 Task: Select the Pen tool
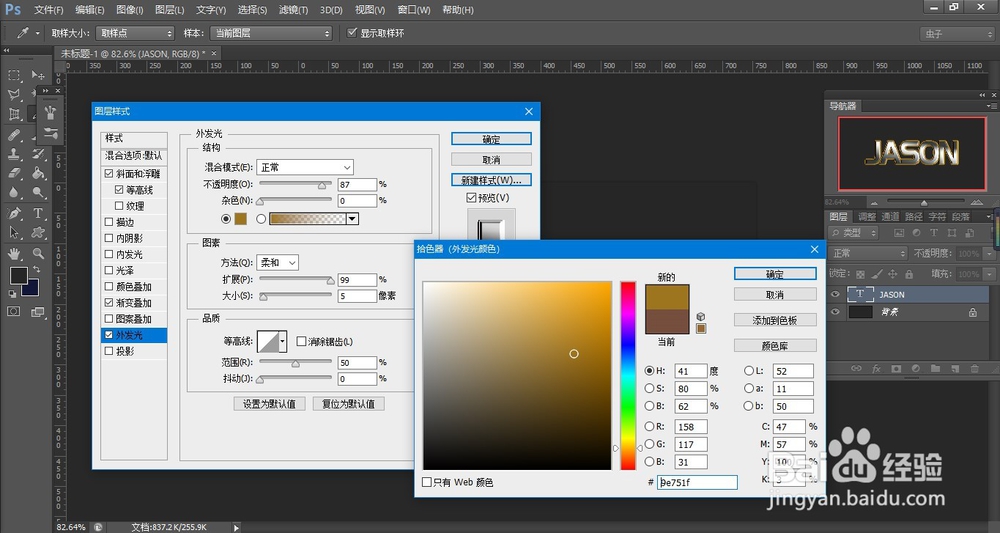(14, 213)
